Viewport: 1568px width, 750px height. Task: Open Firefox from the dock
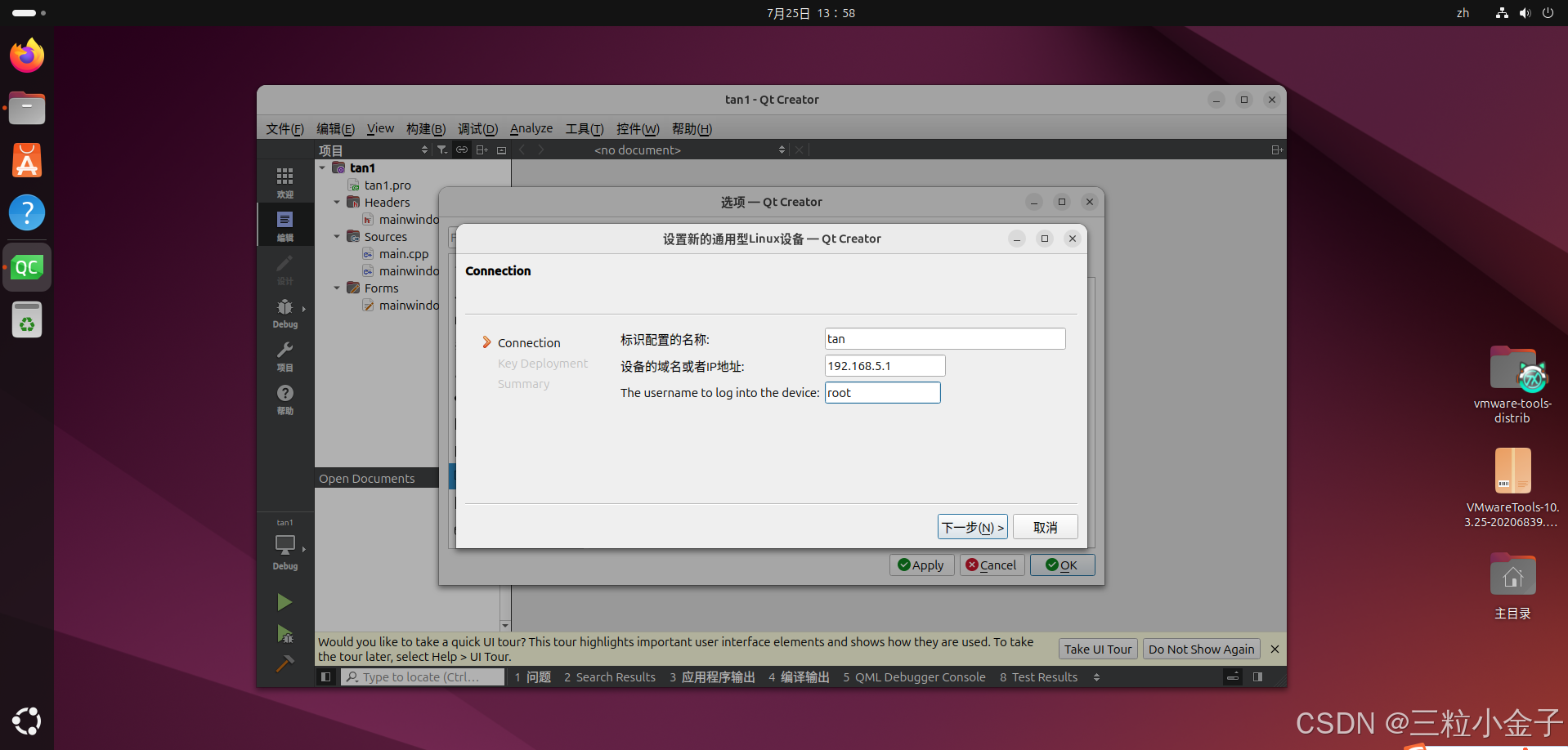pyautogui.click(x=27, y=56)
